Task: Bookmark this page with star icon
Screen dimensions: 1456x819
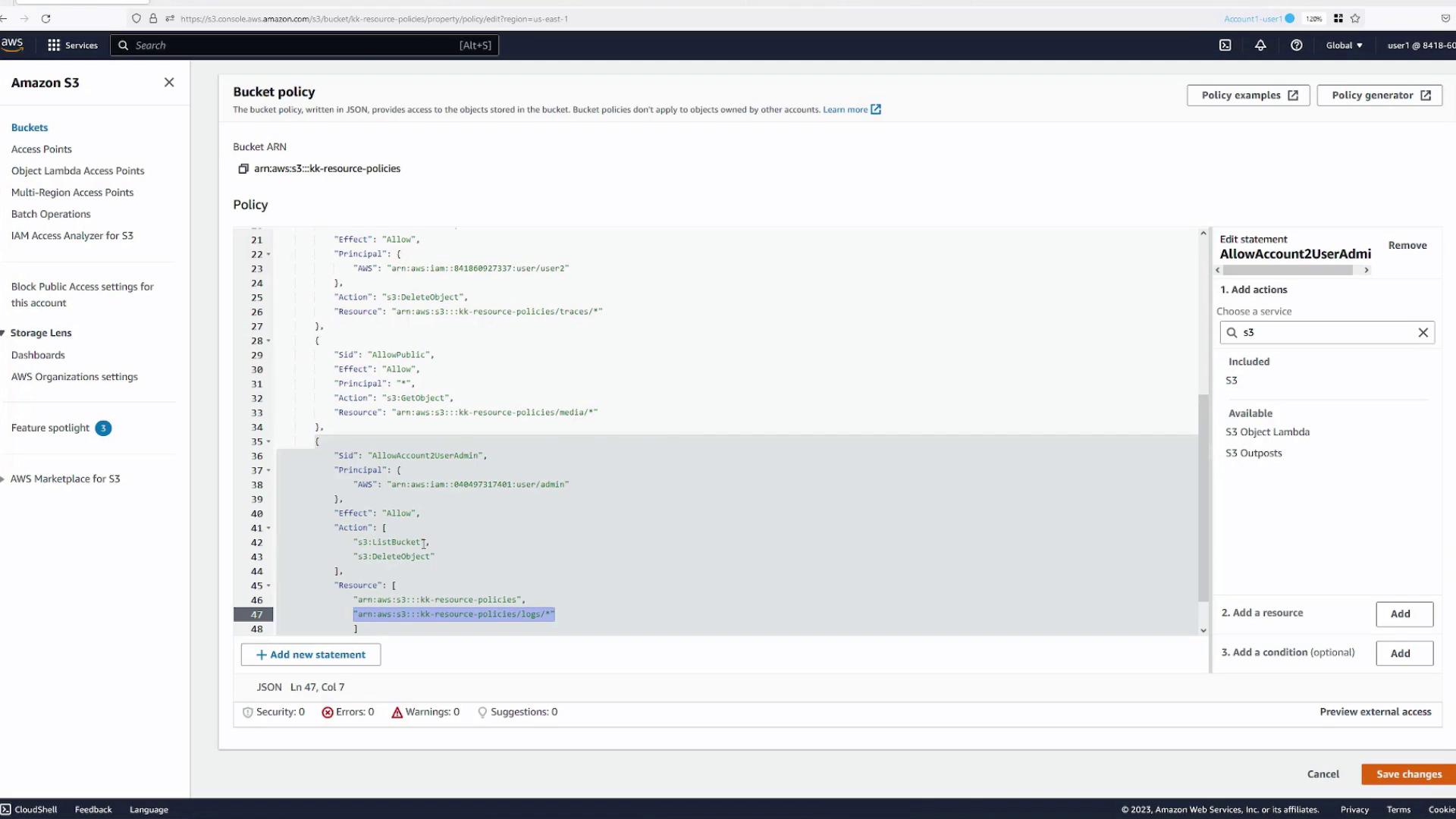Action: 1355,18
